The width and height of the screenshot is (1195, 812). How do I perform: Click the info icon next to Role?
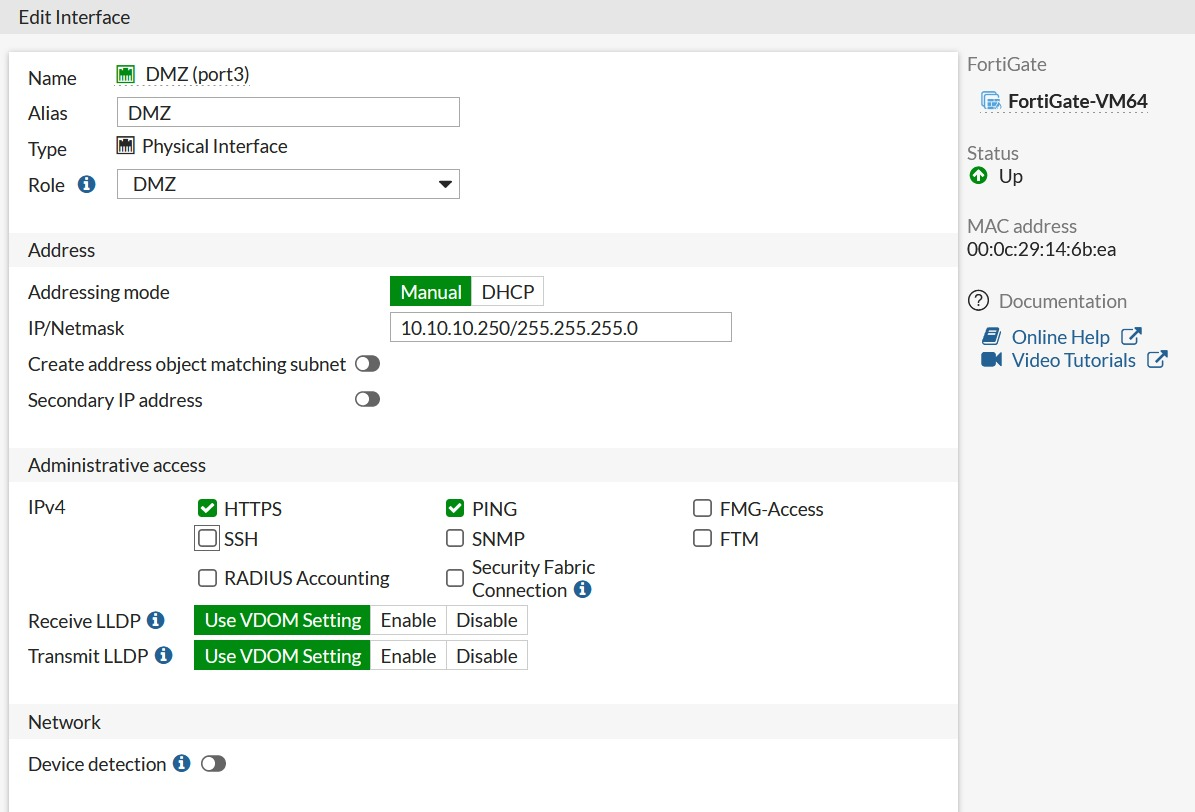pyautogui.click(x=85, y=184)
